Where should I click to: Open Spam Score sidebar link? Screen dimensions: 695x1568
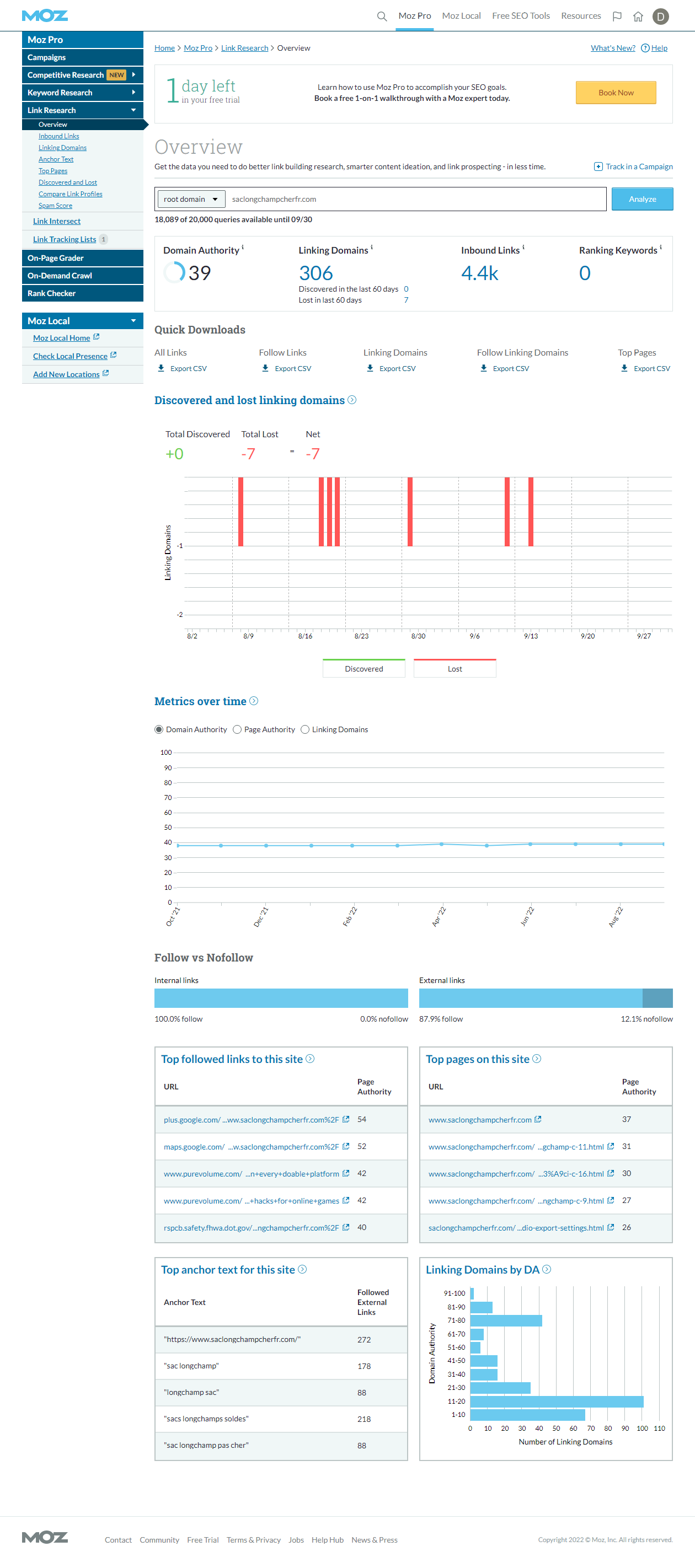[55, 206]
